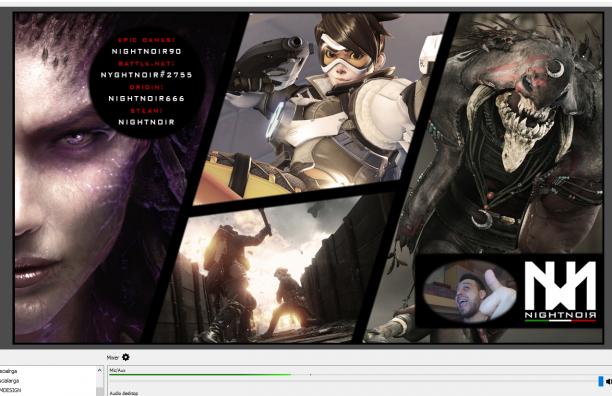Click the Mic/Aux channel label
The width and height of the screenshot is (612, 396).
[x=117, y=370]
